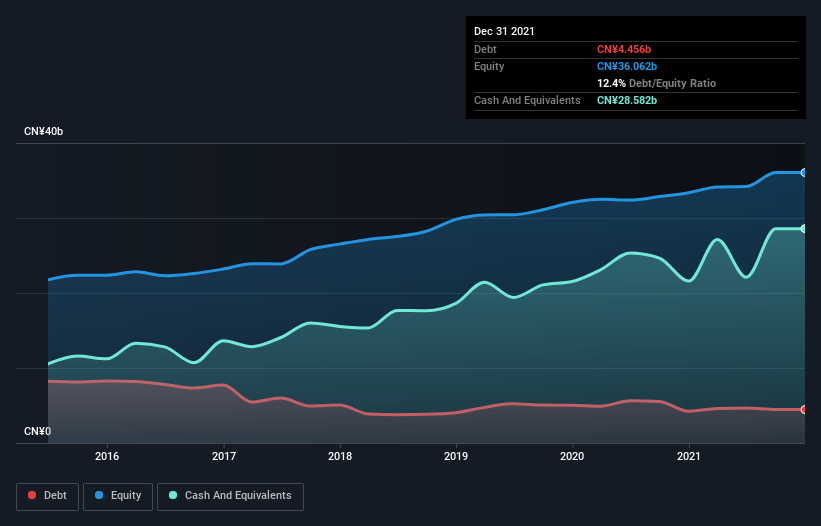The height and width of the screenshot is (526, 821).
Task: Select the 2018 x-axis label
Action: point(340,457)
